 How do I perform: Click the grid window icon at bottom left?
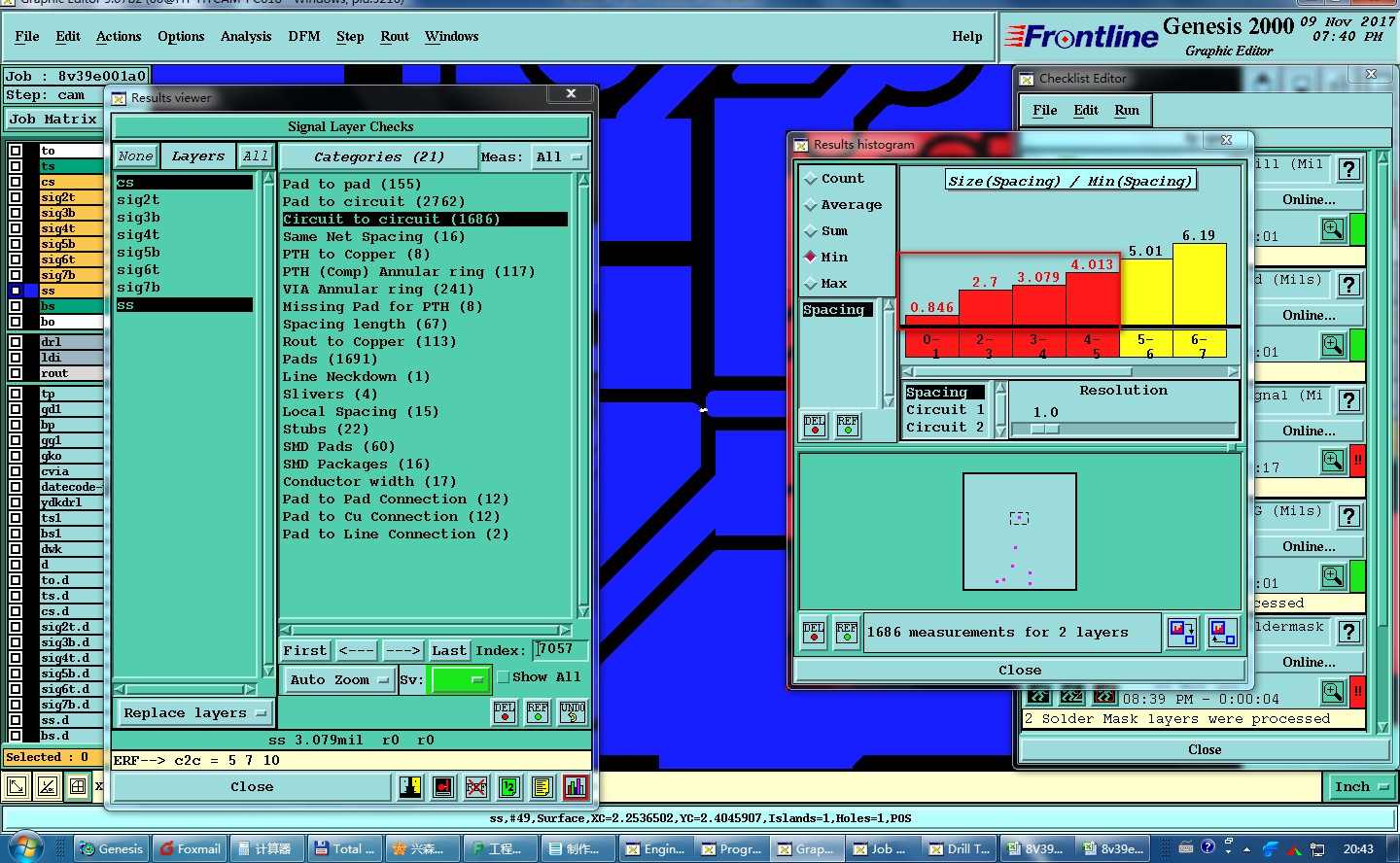78,787
